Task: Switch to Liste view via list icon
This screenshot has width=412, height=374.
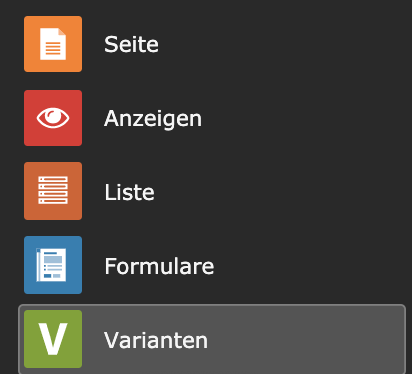Action: [x=53, y=191]
